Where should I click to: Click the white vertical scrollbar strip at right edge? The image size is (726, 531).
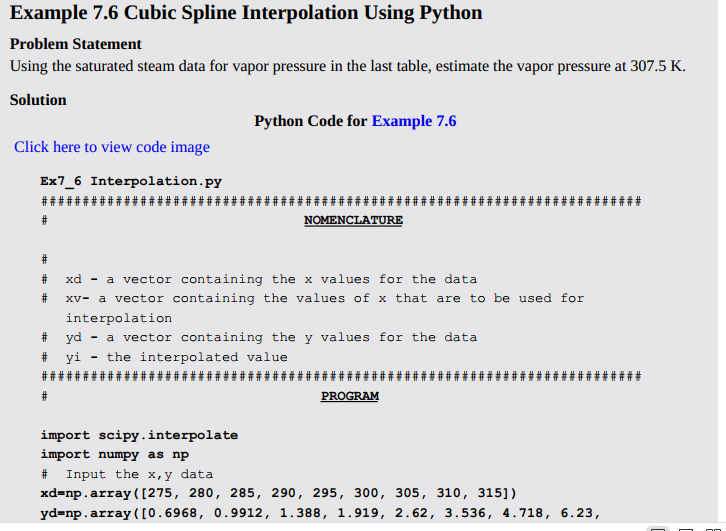(x=722, y=262)
